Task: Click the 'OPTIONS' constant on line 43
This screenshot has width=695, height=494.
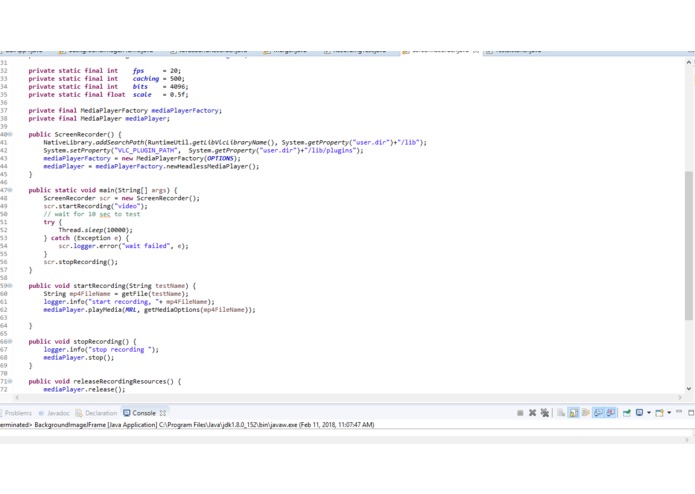Action: click(x=220, y=158)
